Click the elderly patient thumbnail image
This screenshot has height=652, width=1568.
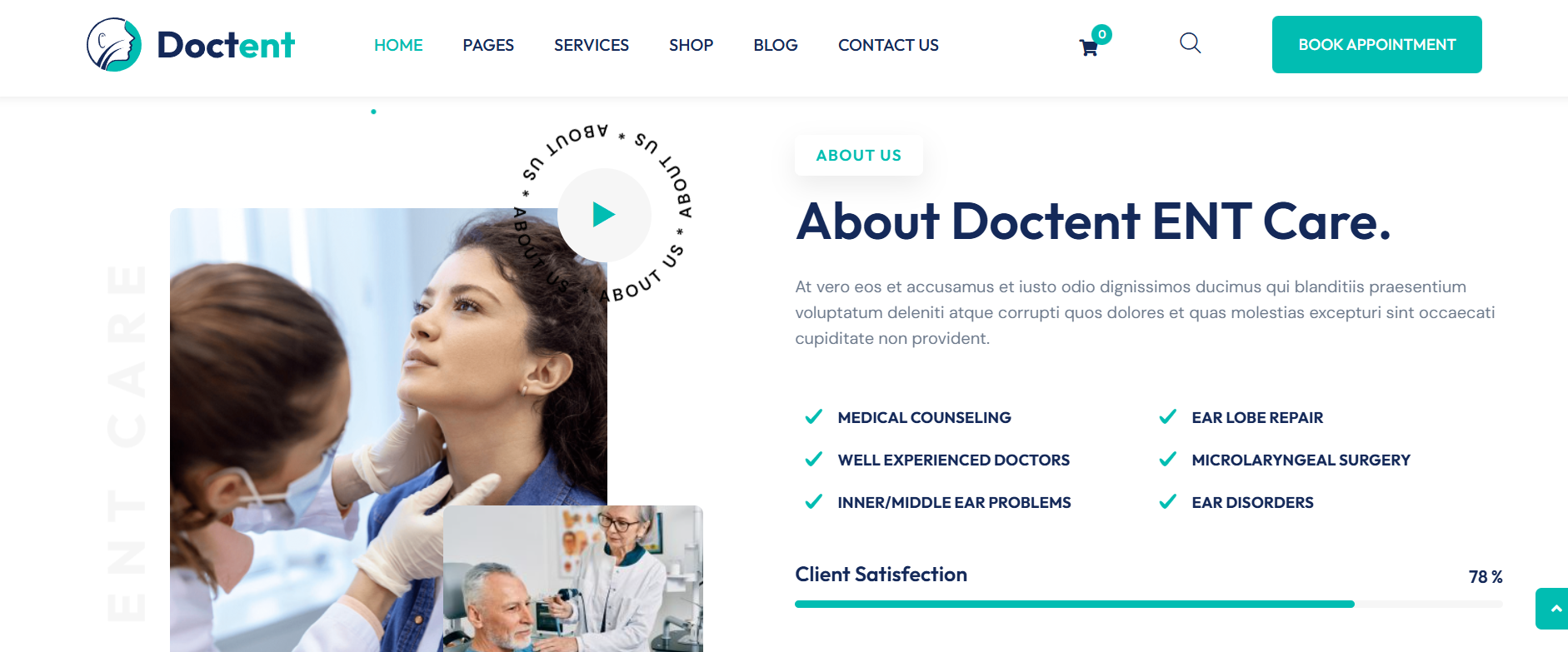(x=573, y=579)
